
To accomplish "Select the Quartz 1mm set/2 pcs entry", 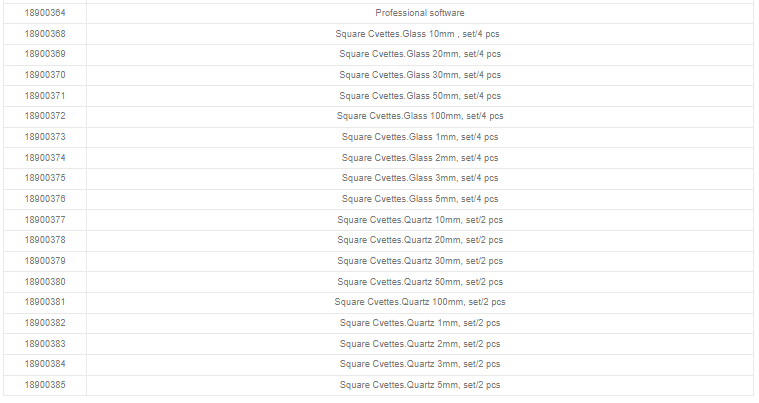I will (419, 323).
